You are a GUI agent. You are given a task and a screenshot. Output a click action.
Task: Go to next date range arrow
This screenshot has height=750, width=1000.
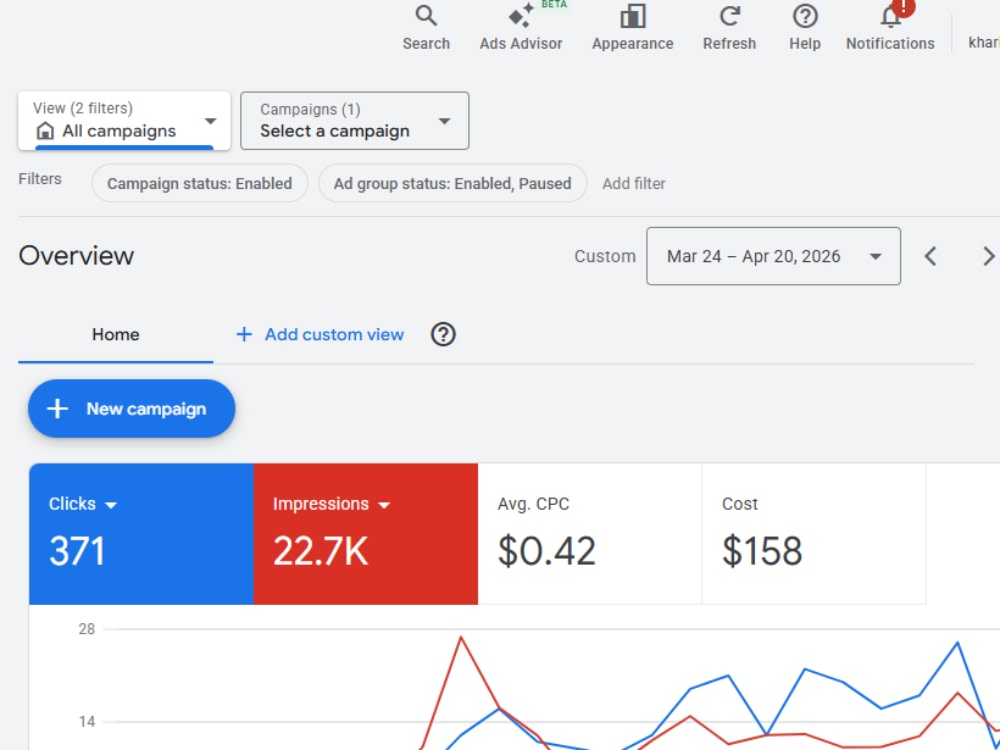point(988,256)
